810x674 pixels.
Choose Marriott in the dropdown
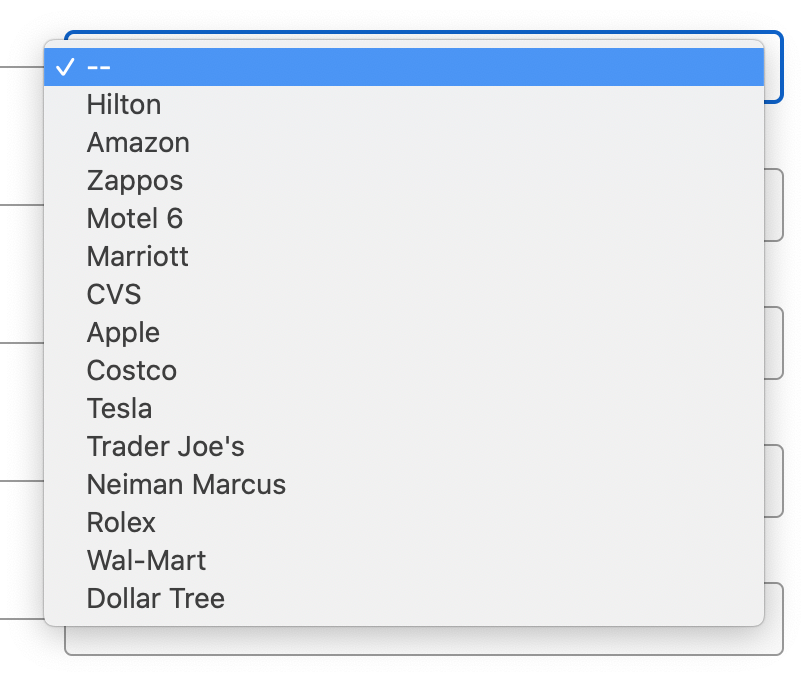coord(137,256)
